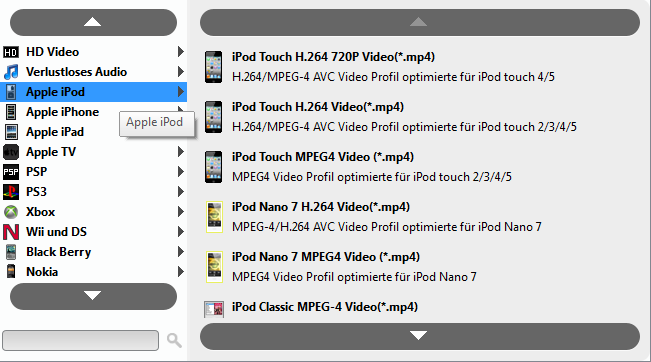This screenshot has width=651, height=362.
Task: Open the Verlustloses Audio category
Action: [93, 72]
